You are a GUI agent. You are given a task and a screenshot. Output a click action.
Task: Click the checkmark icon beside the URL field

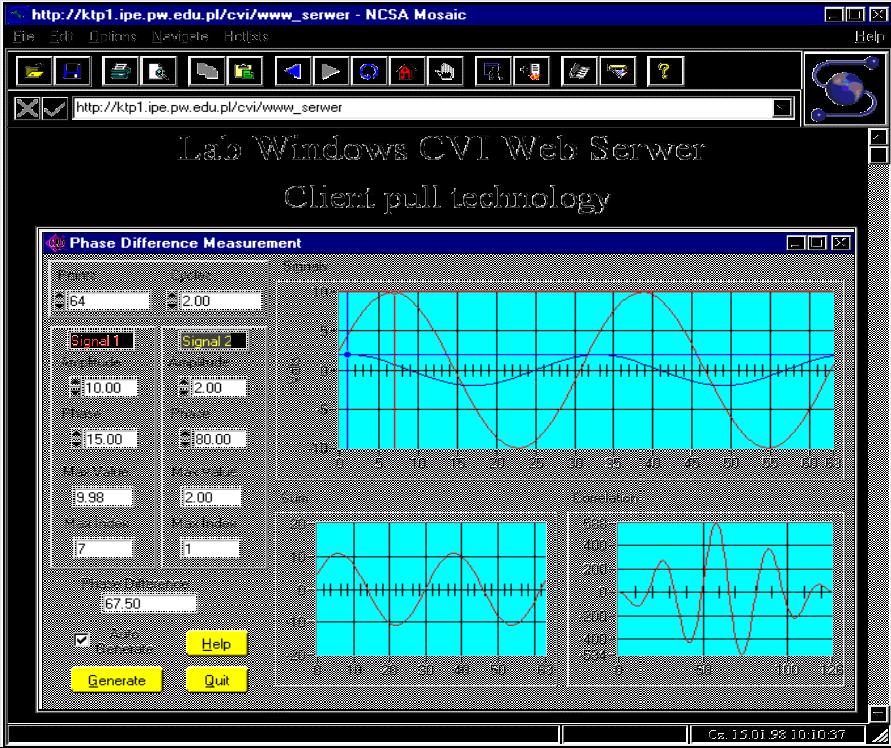click(55, 107)
